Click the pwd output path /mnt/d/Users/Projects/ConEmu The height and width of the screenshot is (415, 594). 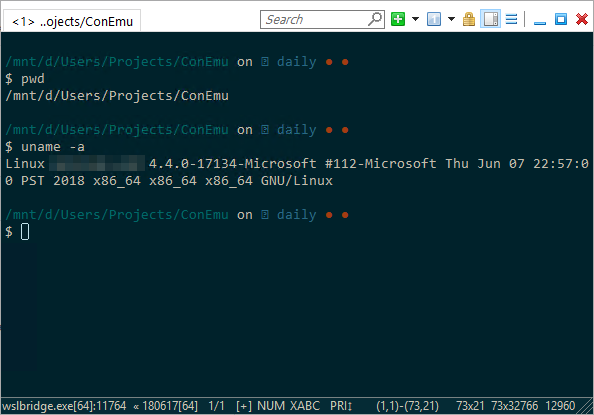[117, 96]
